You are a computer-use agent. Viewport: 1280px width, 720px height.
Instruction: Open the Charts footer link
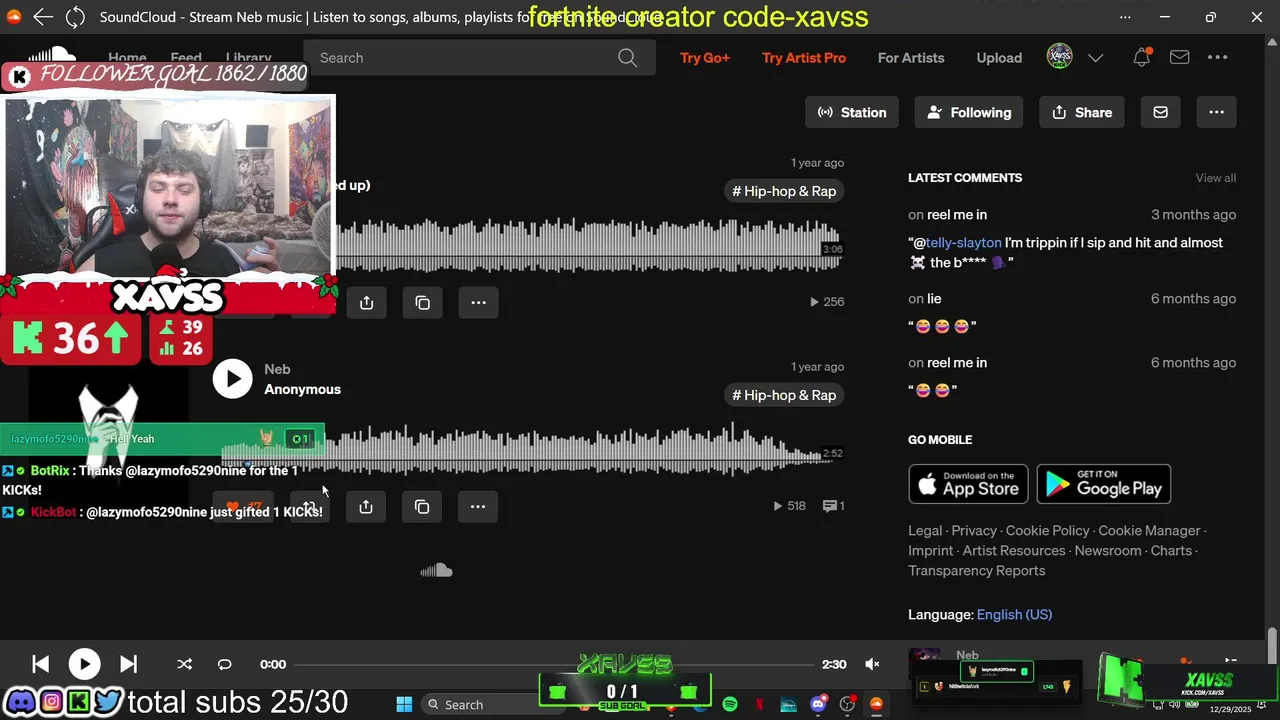point(1171,551)
